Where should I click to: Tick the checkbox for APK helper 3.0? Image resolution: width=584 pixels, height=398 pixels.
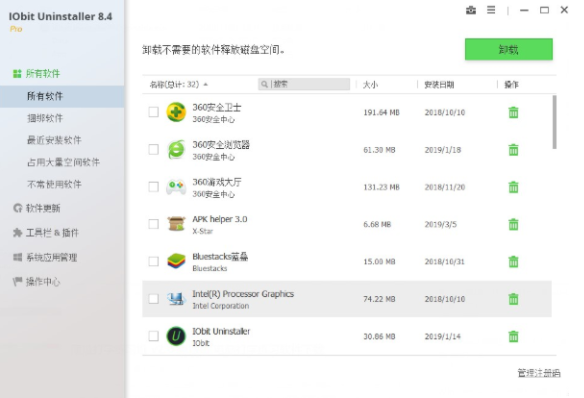153,224
